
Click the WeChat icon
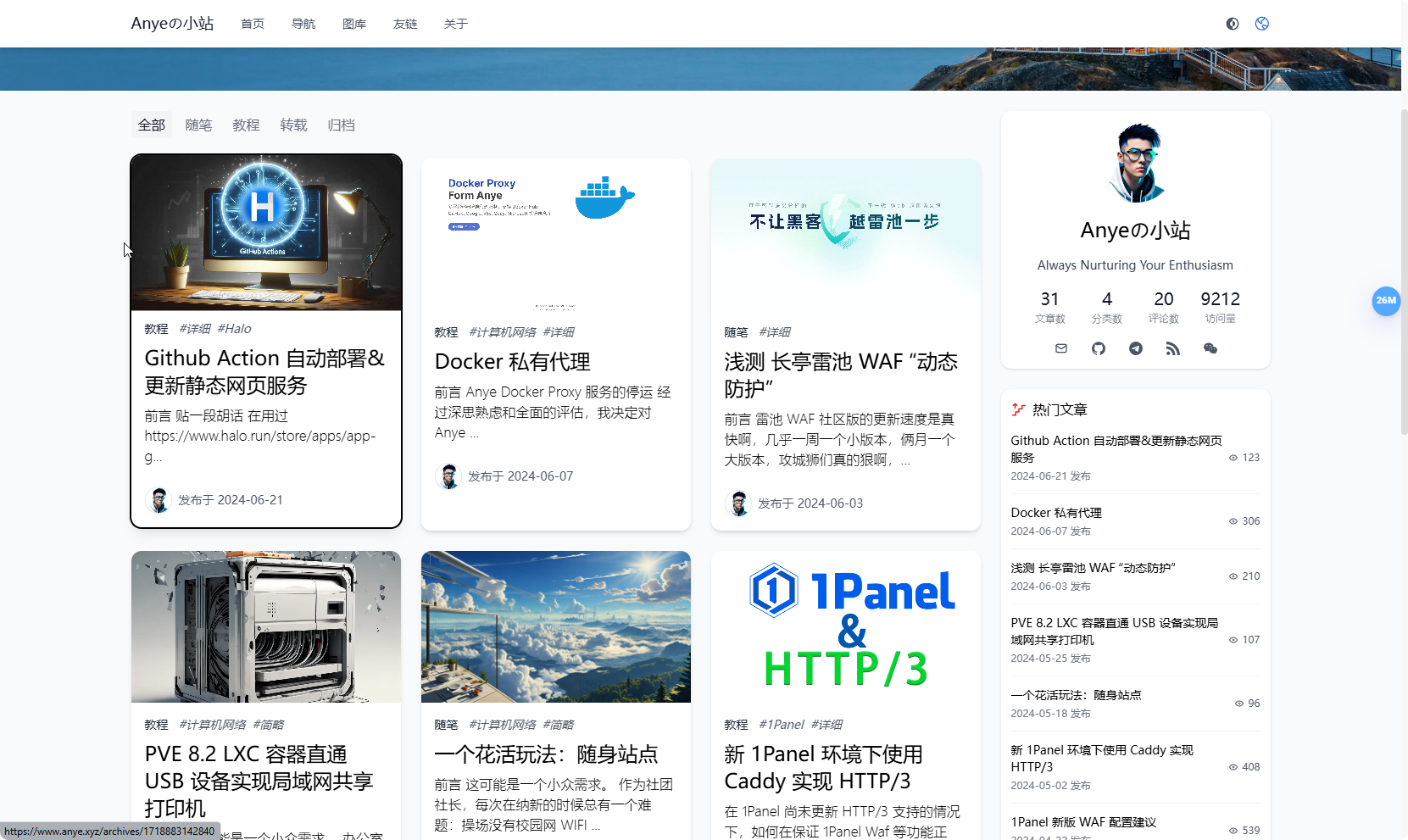[x=1210, y=348]
